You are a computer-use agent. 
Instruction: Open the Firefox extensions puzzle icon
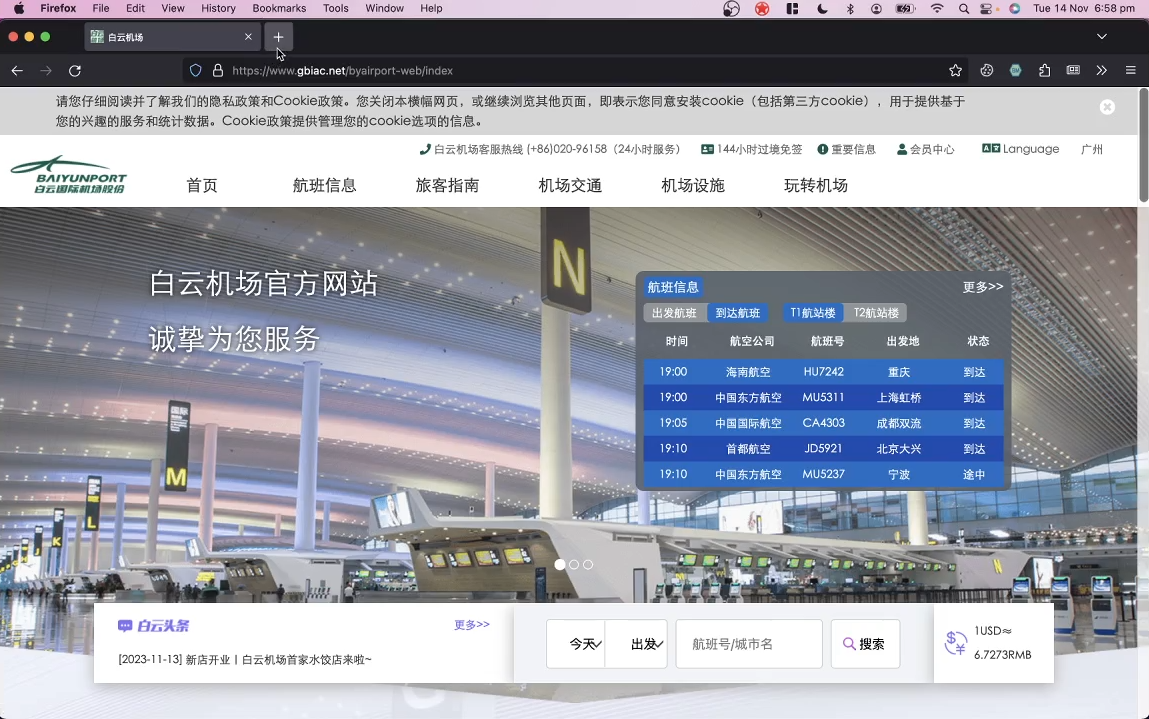pos(1044,71)
